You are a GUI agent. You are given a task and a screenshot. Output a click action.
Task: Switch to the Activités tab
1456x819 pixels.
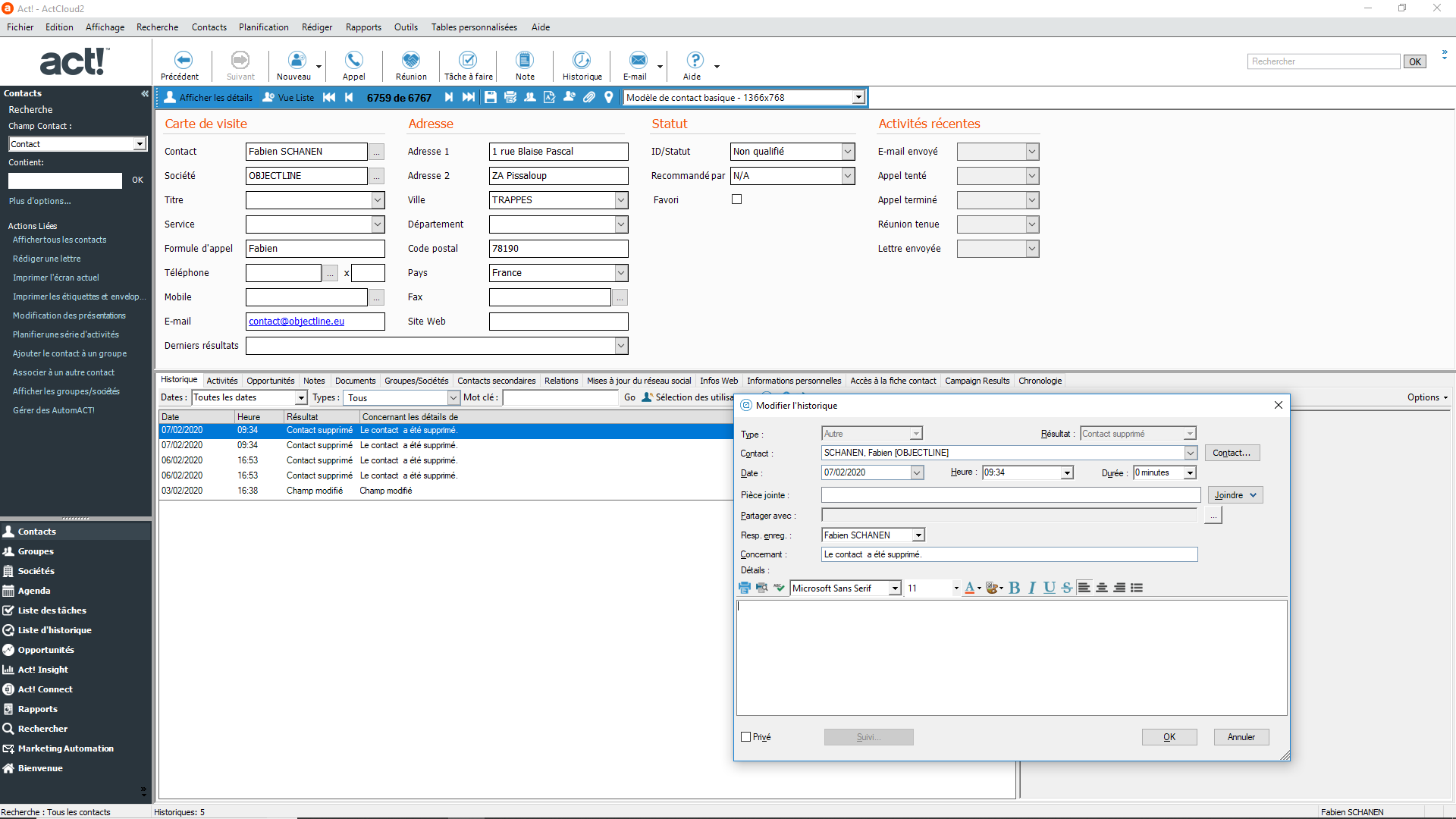222,381
